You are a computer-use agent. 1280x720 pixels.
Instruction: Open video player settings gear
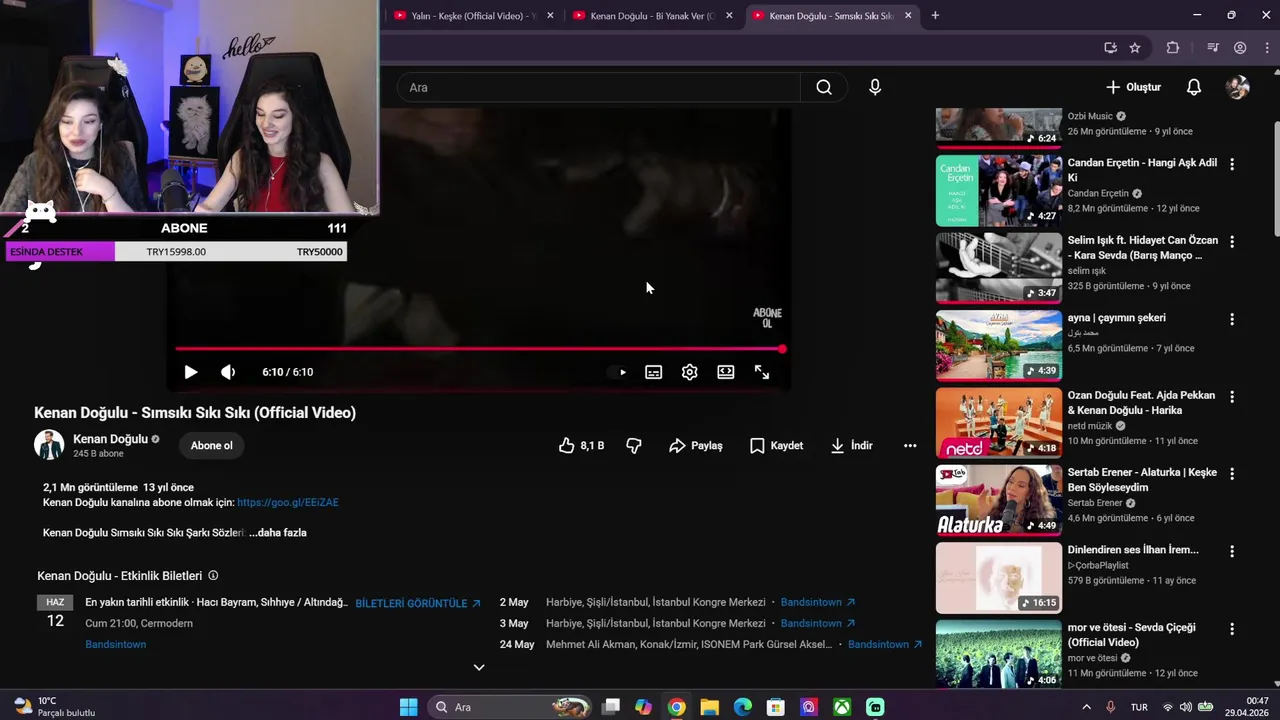point(690,372)
